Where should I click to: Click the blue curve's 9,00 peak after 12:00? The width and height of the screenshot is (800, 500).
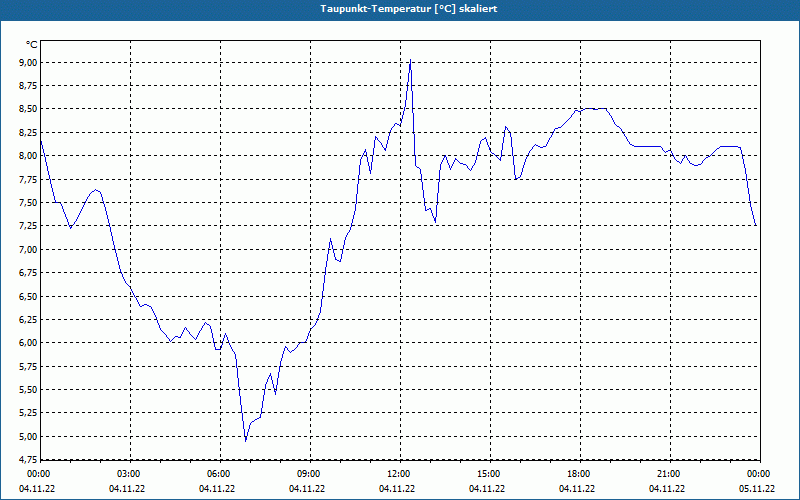[x=410, y=60]
